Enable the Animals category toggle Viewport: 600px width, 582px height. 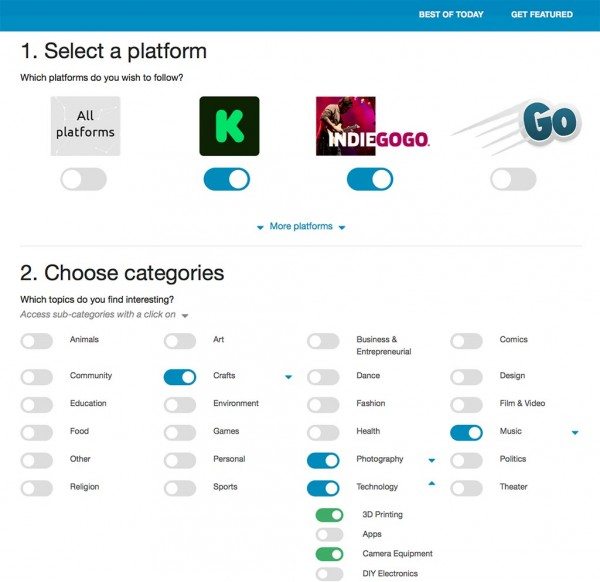pyautogui.click(x=37, y=341)
